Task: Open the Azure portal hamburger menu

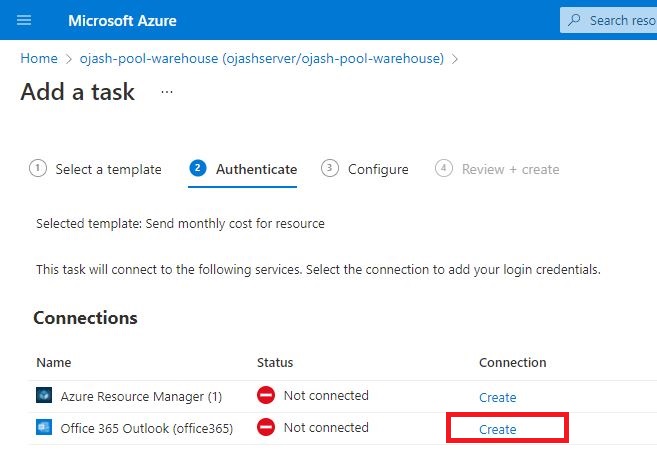Action: coord(25,20)
